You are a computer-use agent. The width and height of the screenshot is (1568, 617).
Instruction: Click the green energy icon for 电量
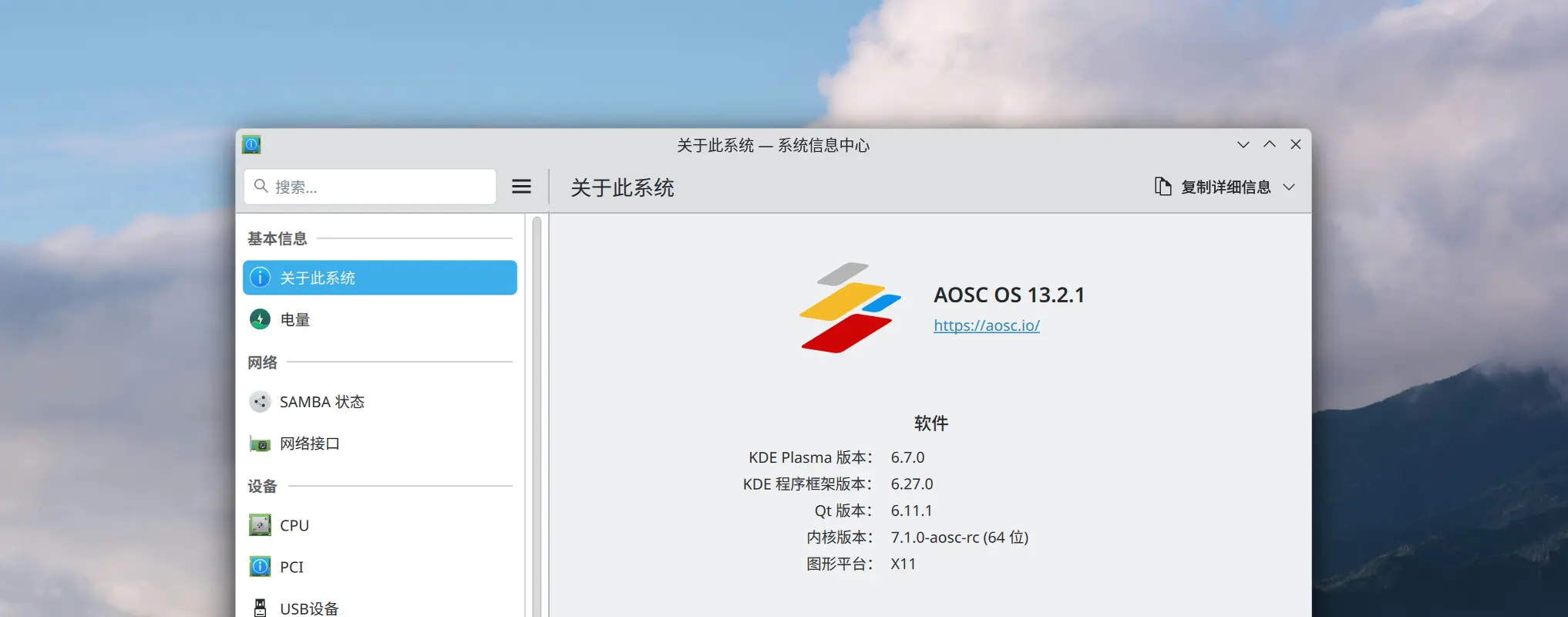pyautogui.click(x=261, y=319)
